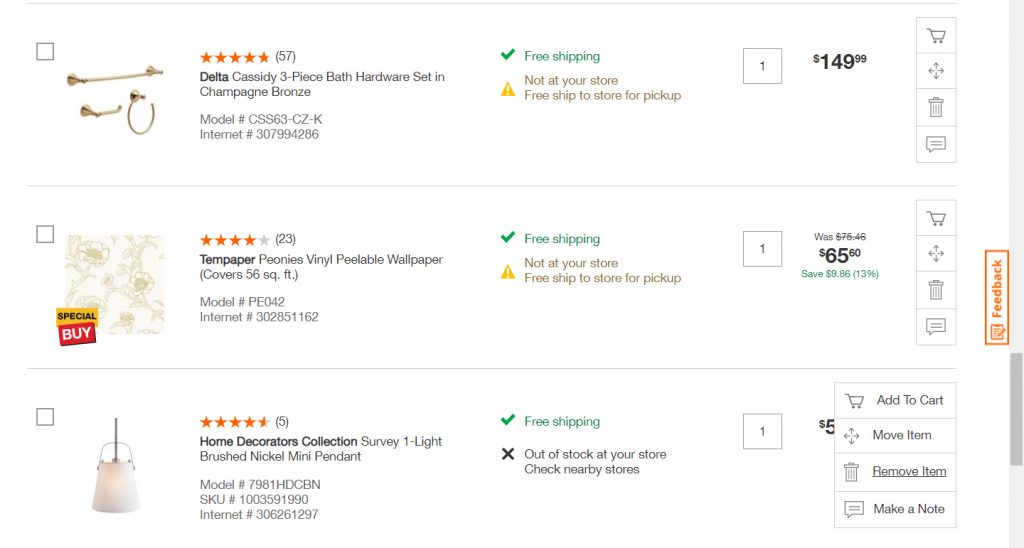This screenshot has height=548, width=1024.
Task: Add Tempaper wallpaper to cart via cart icon
Action: [x=936, y=218]
